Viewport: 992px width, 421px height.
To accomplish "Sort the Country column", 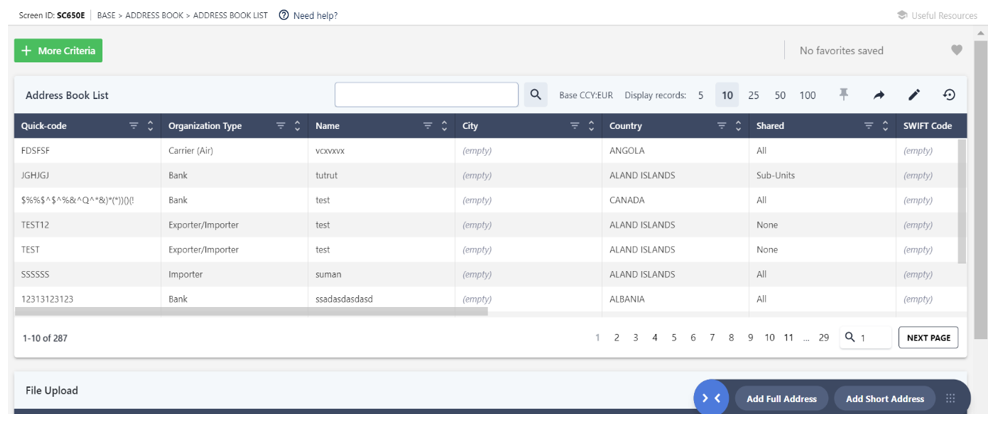I will [738, 126].
